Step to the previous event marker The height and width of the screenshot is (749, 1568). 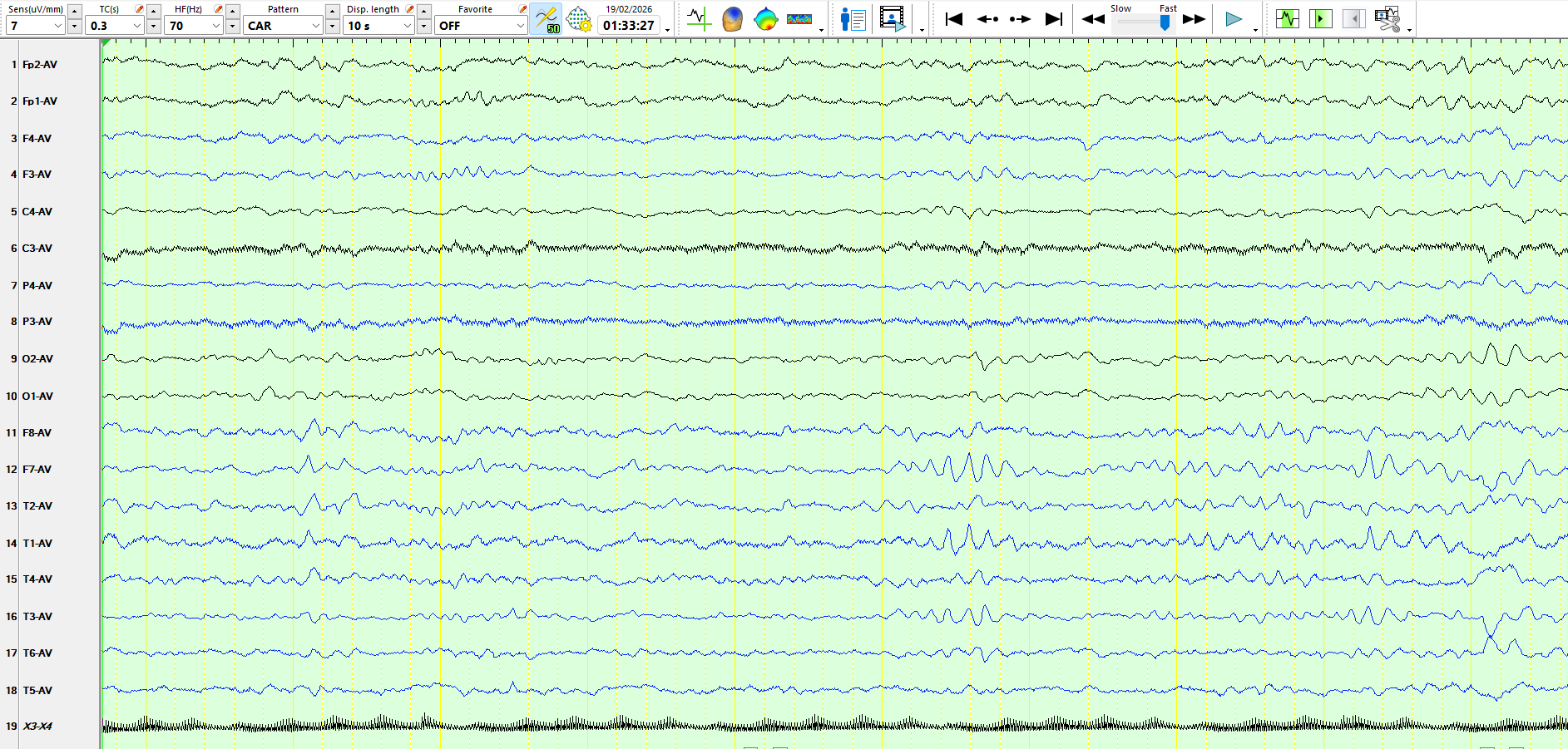coord(987,18)
